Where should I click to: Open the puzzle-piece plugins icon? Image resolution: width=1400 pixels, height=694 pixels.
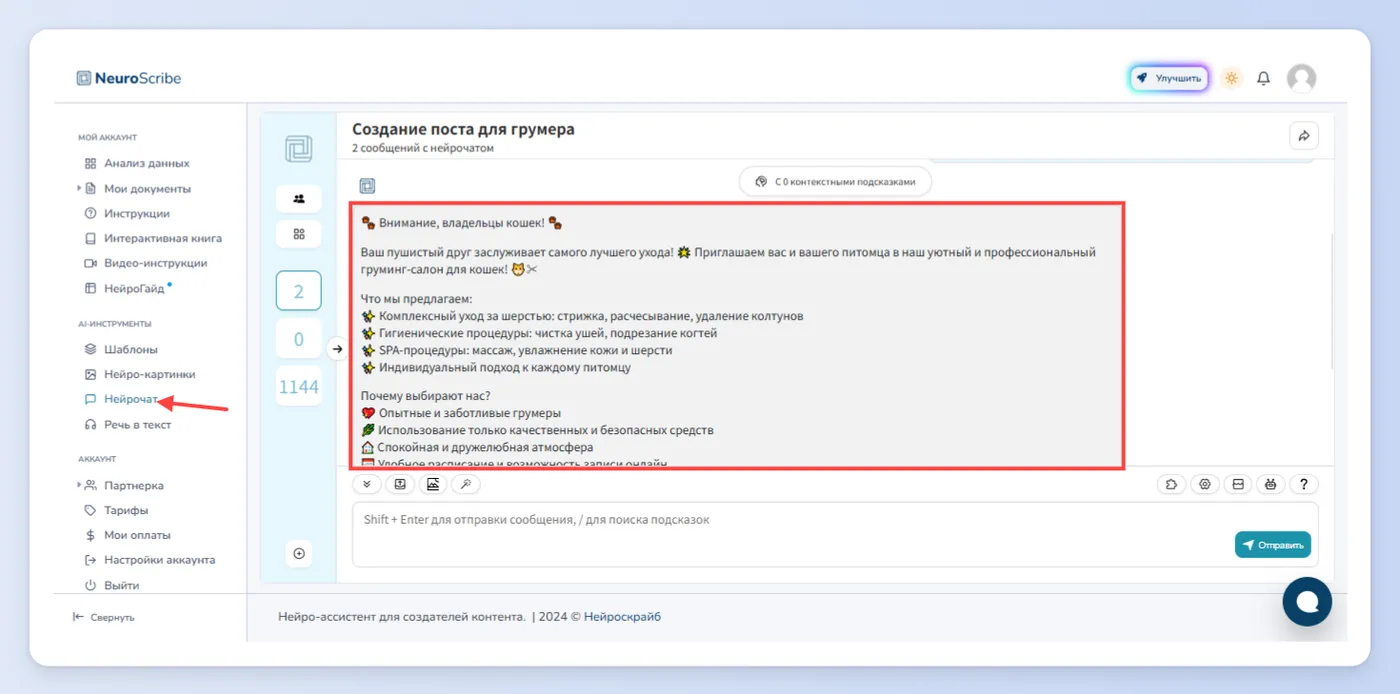(1171, 484)
